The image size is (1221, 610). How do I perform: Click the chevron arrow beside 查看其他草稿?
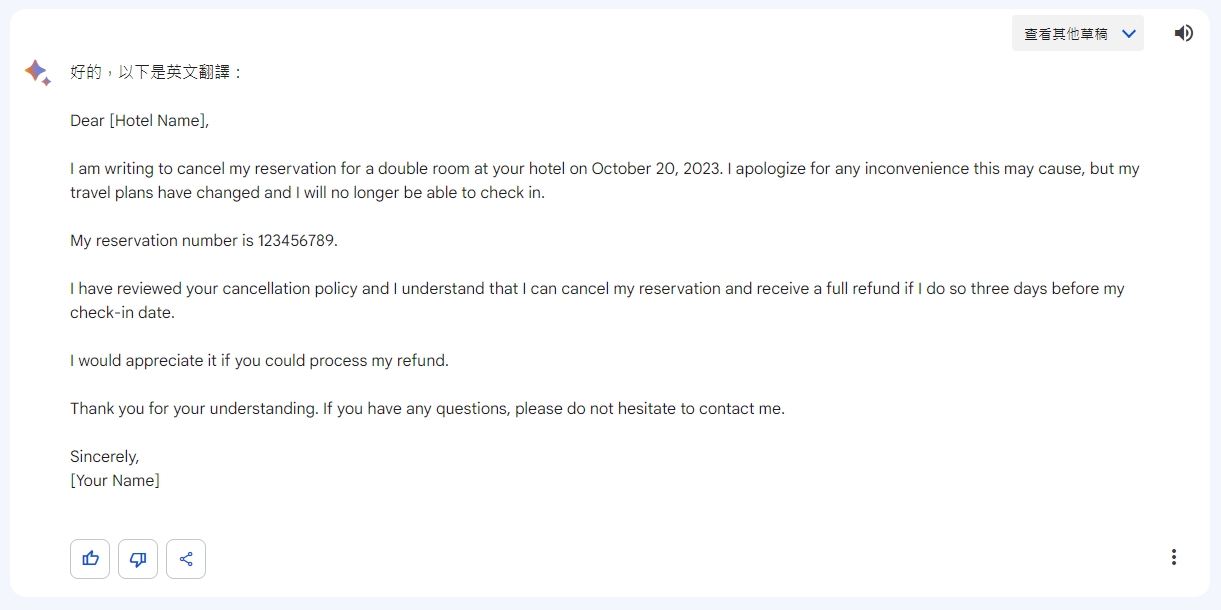tap(1129, 34)
